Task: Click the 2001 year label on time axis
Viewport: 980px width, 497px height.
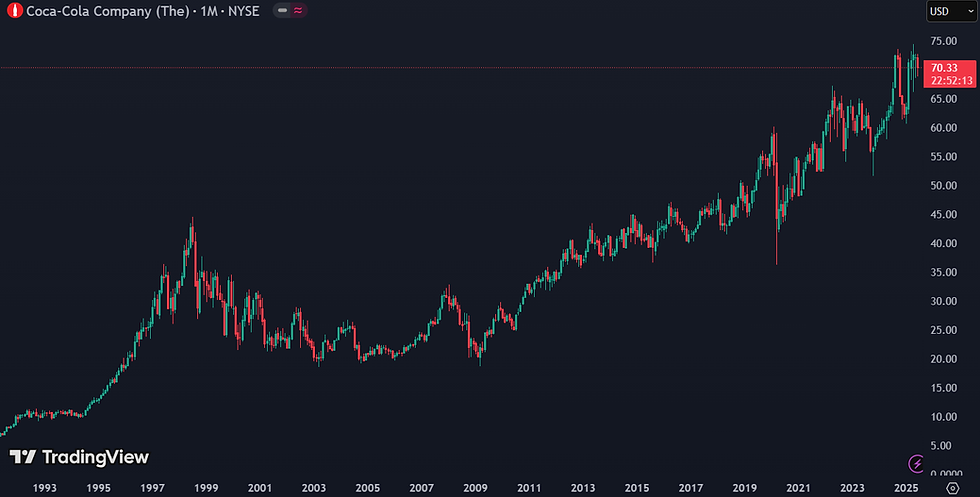Action: (259, 488)
